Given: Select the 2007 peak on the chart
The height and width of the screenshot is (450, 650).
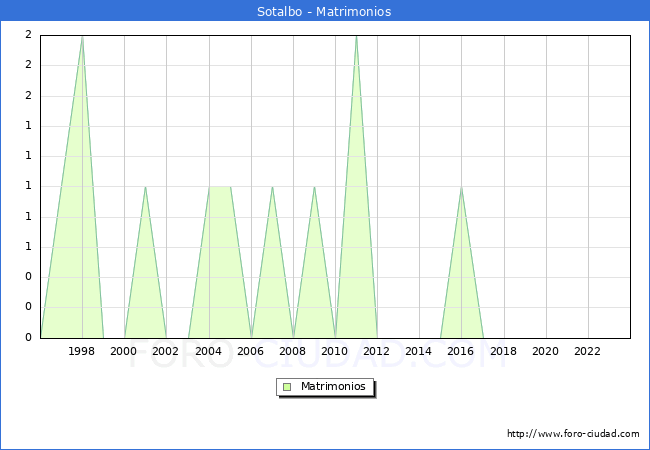Looking at the screenshot, I should click(272, 187).
